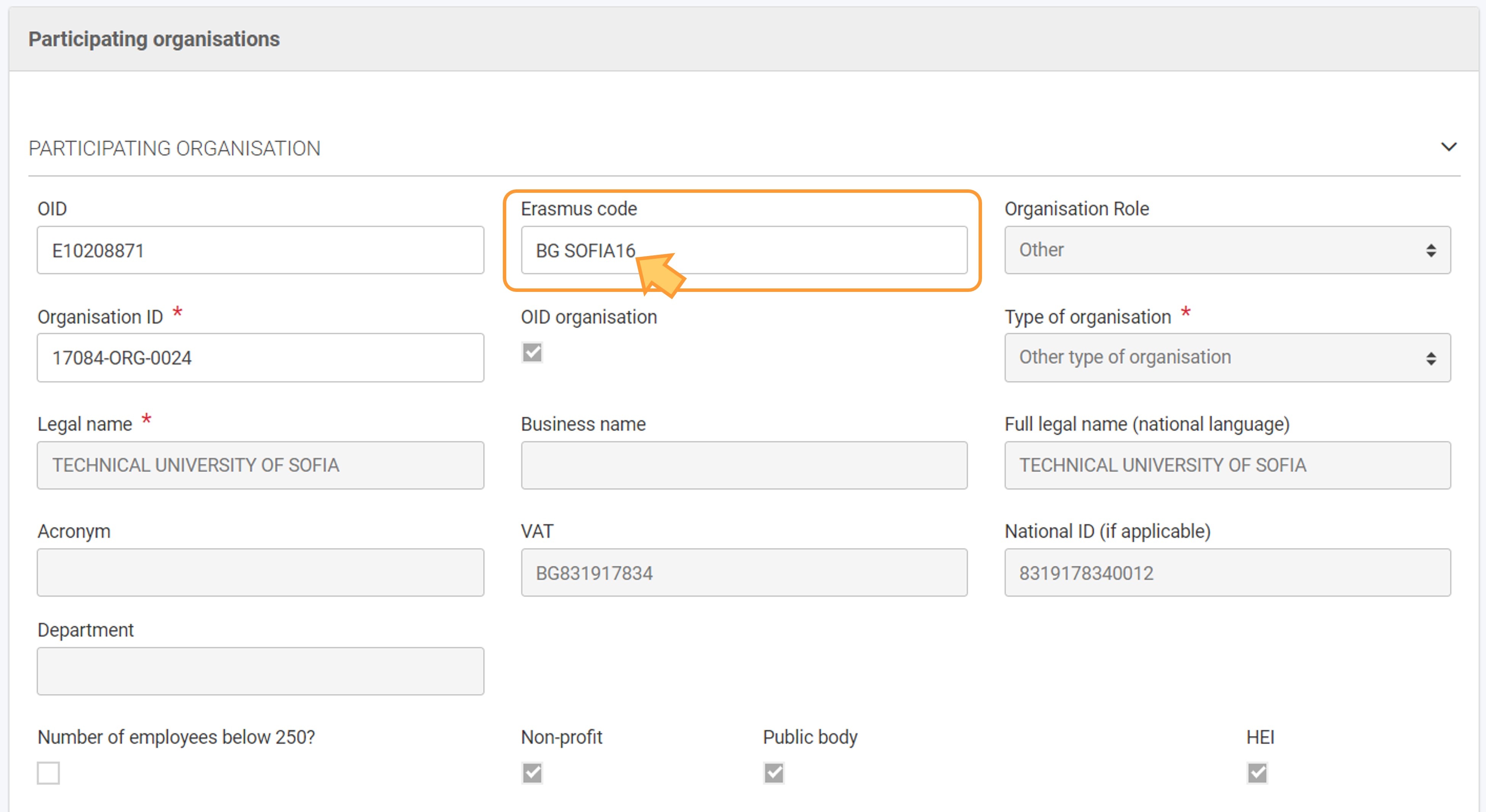1486x812 pixels.
Task: Click the Number of employees below 250 label
Action: click(176, 737)
